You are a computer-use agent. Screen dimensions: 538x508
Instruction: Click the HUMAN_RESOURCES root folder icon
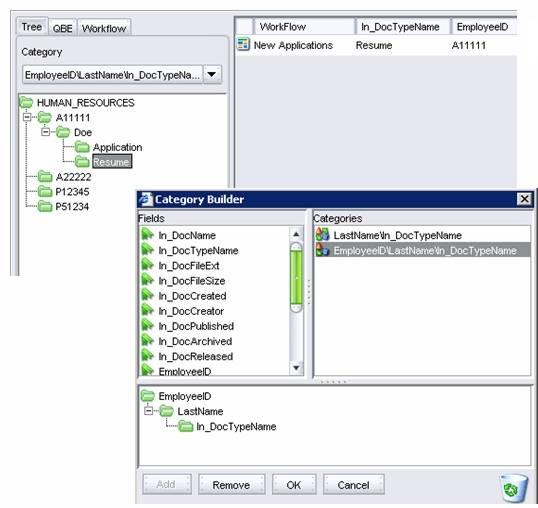click(x=26, y=102)
